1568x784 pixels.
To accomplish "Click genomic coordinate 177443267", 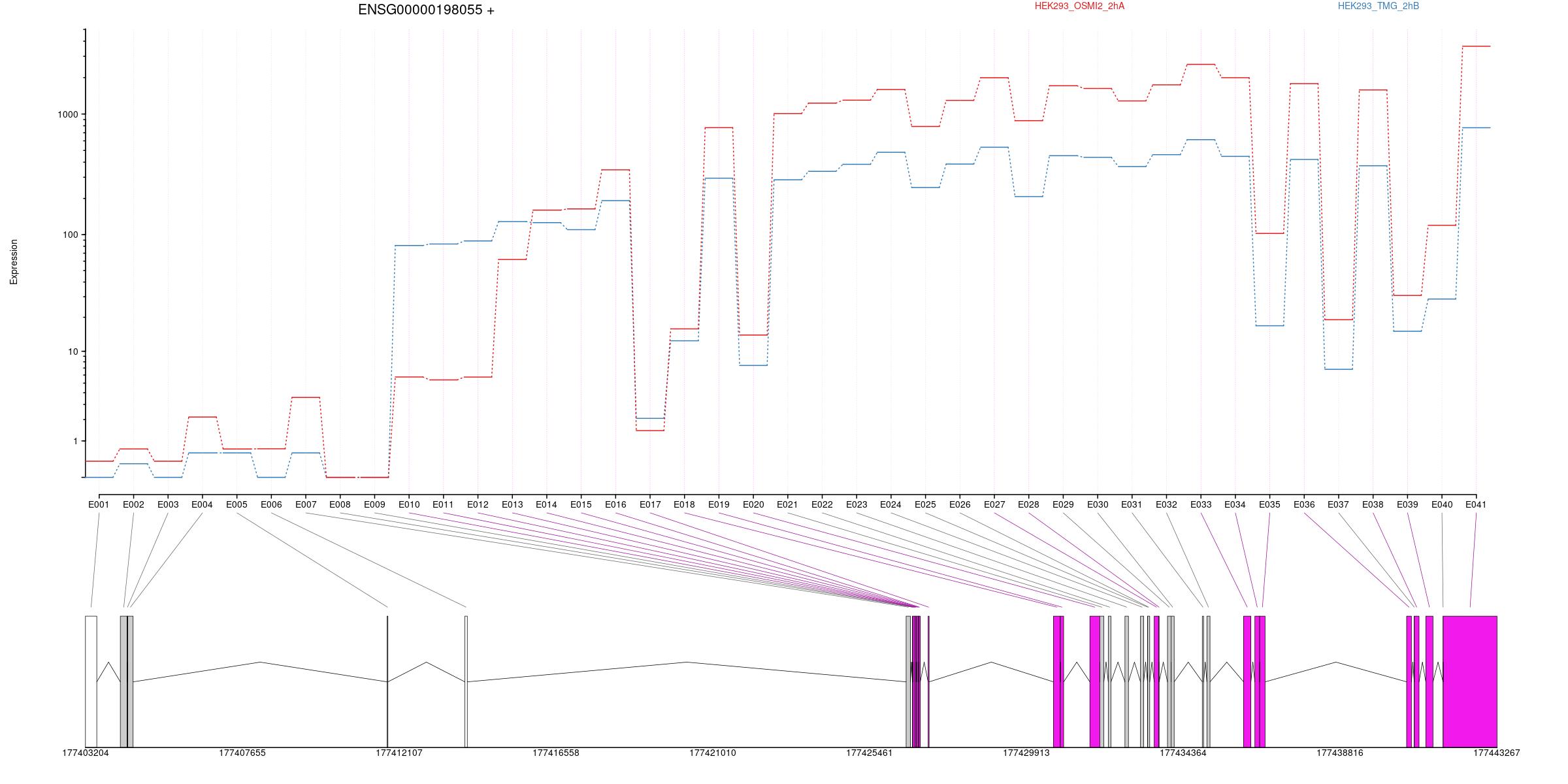I will coord(1497,753).
